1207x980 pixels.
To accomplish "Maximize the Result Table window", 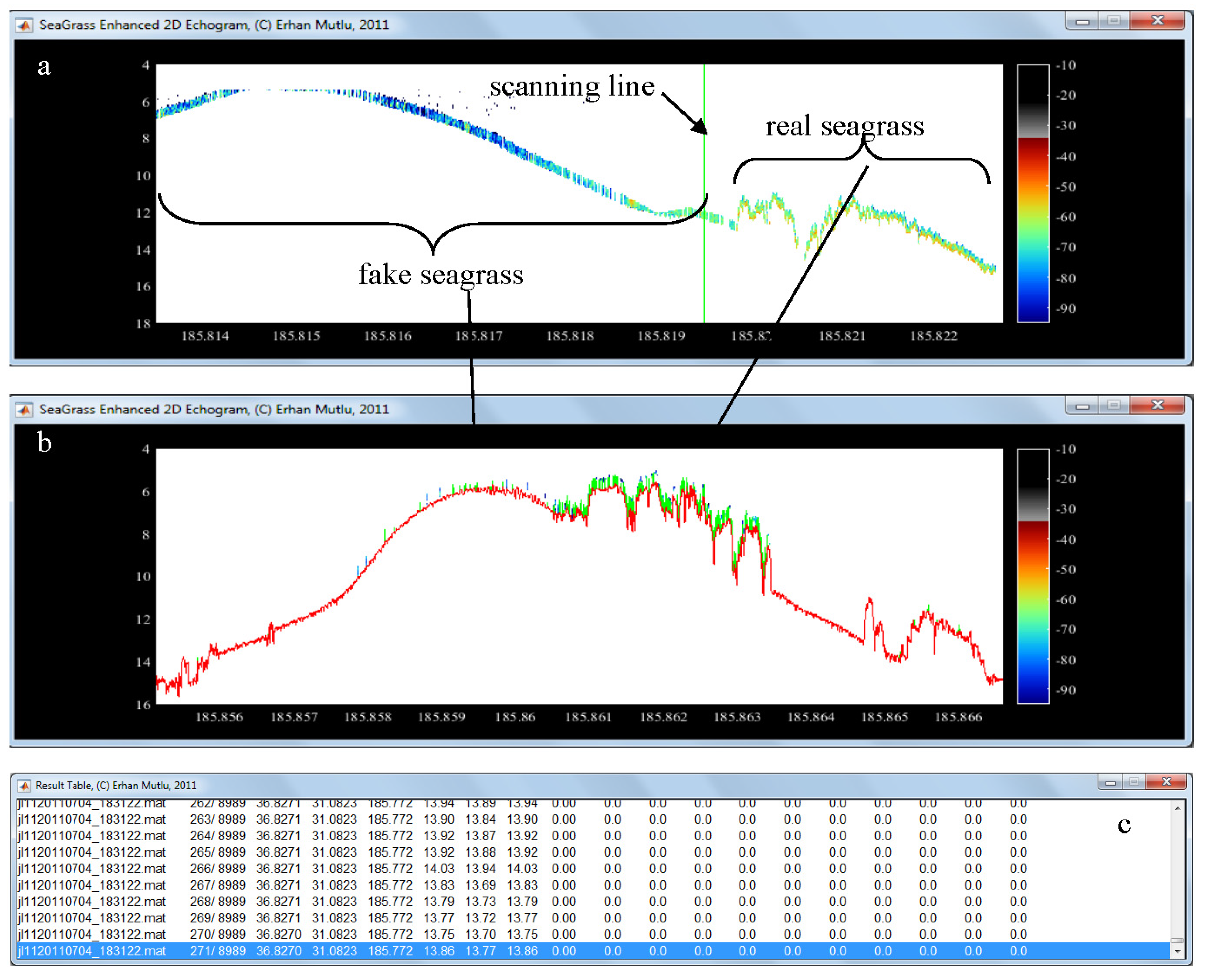I will [1134, 782].
